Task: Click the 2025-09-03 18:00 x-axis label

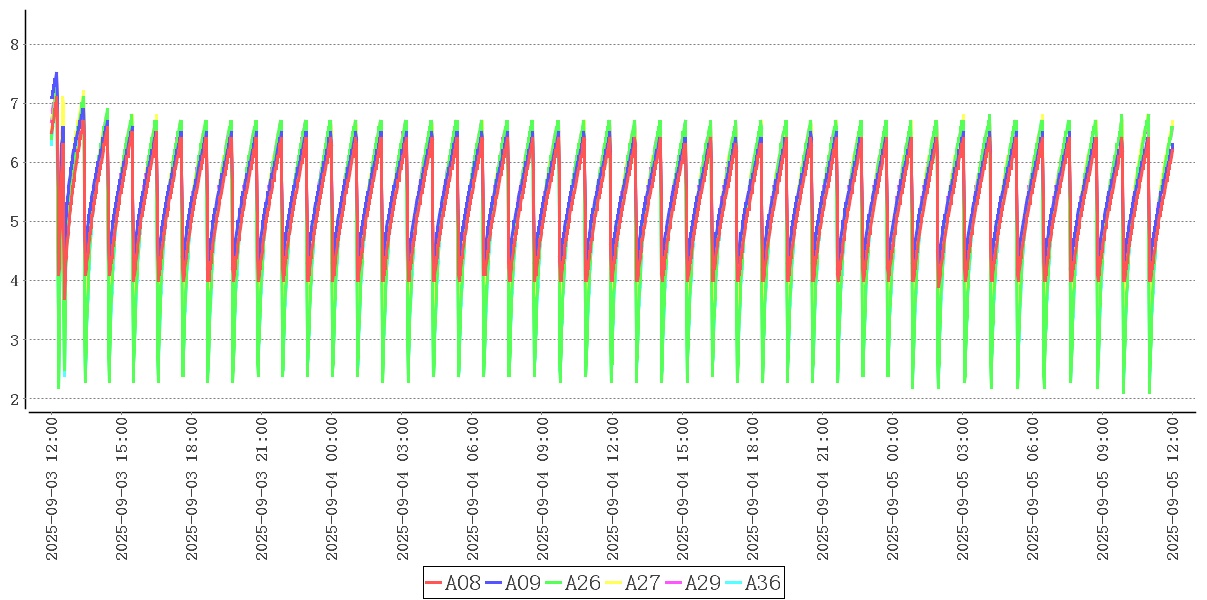Action: click(x=193, y=489)
